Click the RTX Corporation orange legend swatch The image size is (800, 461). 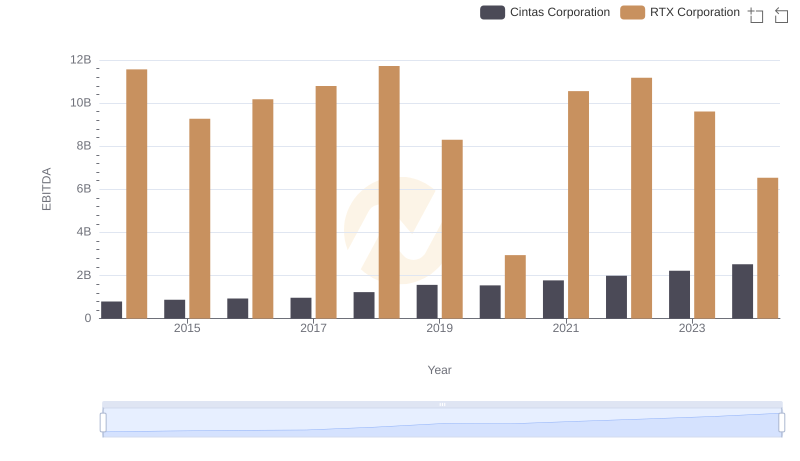click(x=633, y=12)
